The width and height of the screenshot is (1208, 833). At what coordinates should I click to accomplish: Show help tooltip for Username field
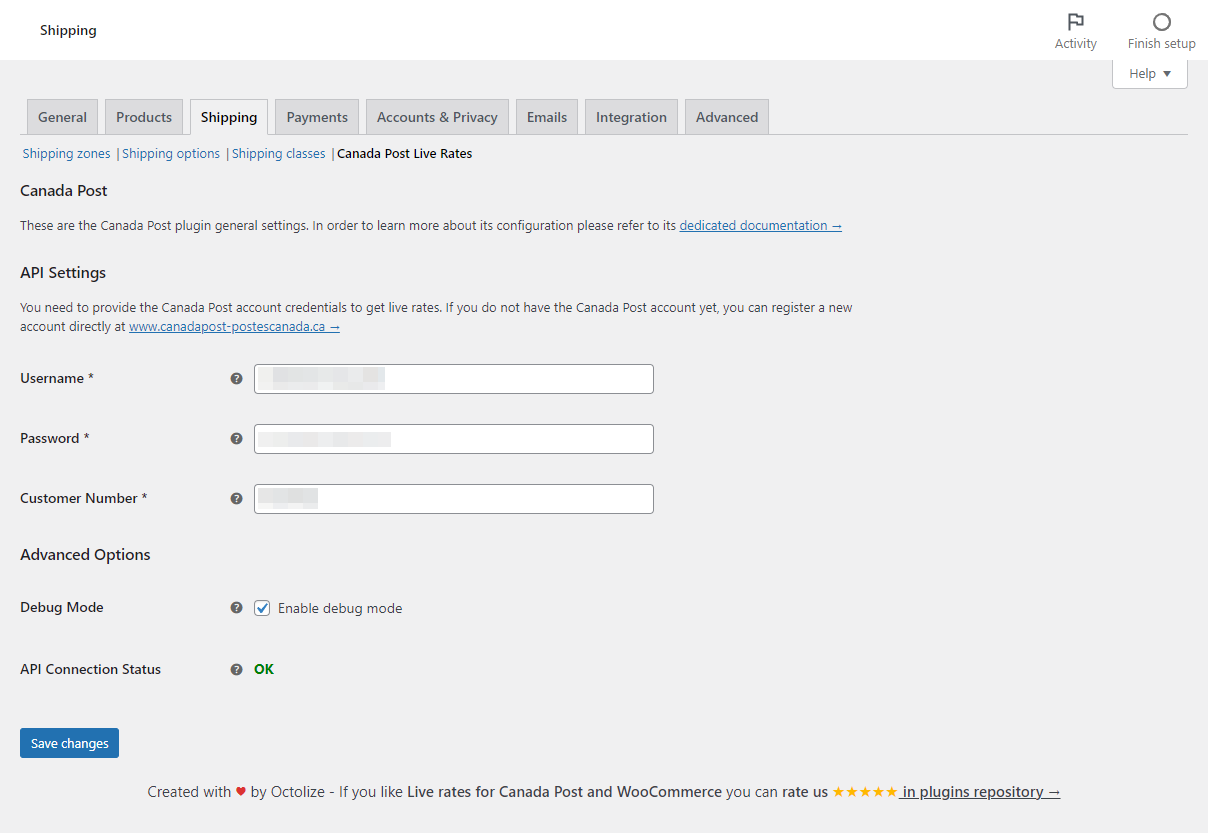point(237,379)
